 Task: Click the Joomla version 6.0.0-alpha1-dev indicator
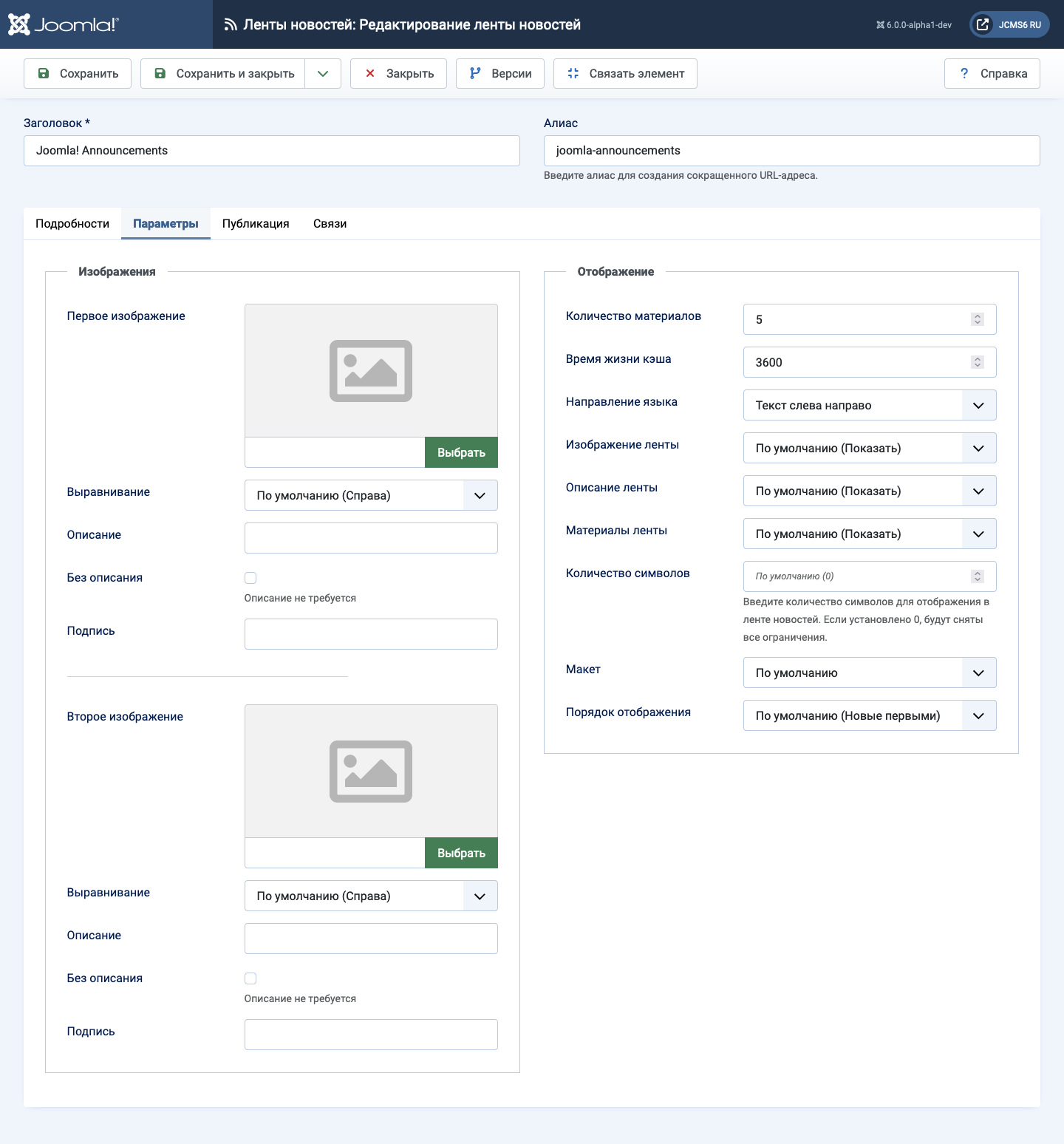[x=914, y=25]
